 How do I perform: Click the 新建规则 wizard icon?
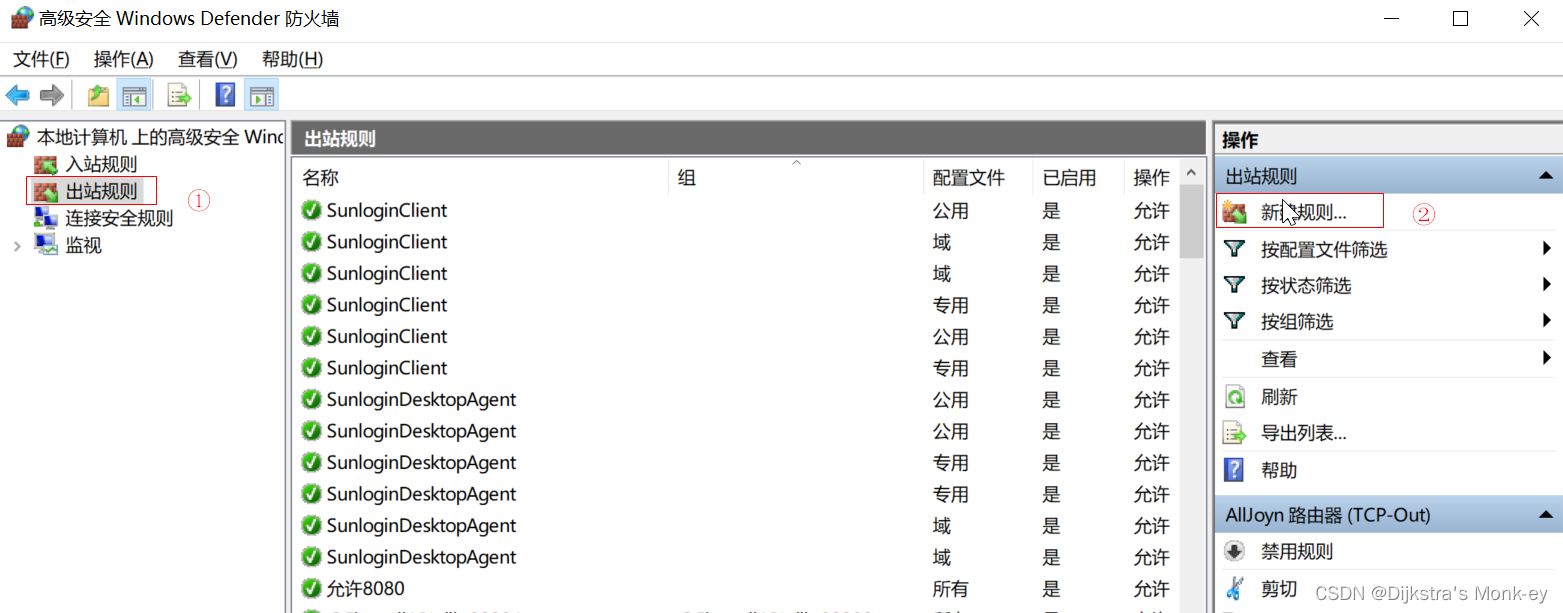(x=1235, y=210)
